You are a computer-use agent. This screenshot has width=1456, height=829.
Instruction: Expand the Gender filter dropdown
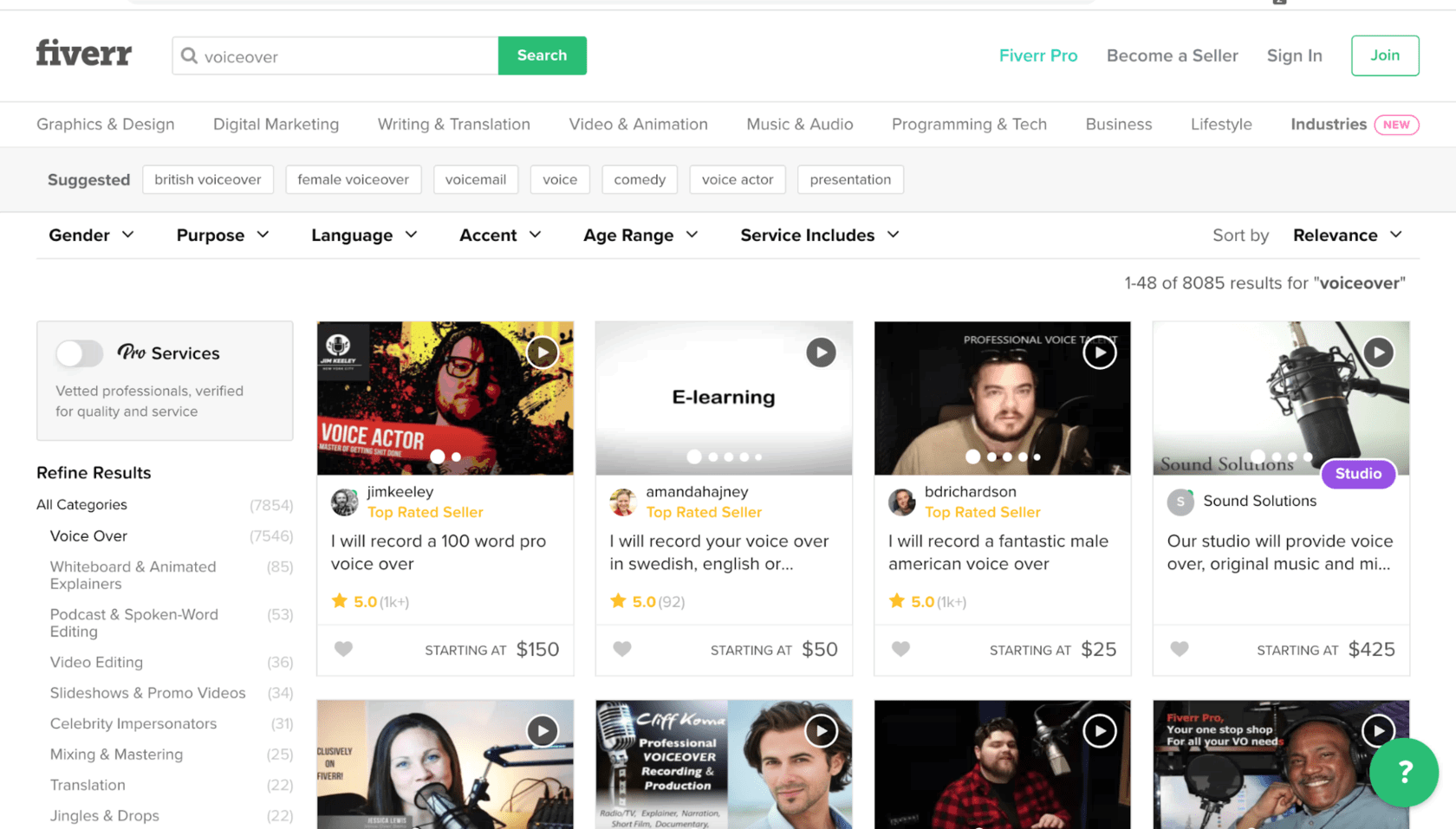coord(91,235)
